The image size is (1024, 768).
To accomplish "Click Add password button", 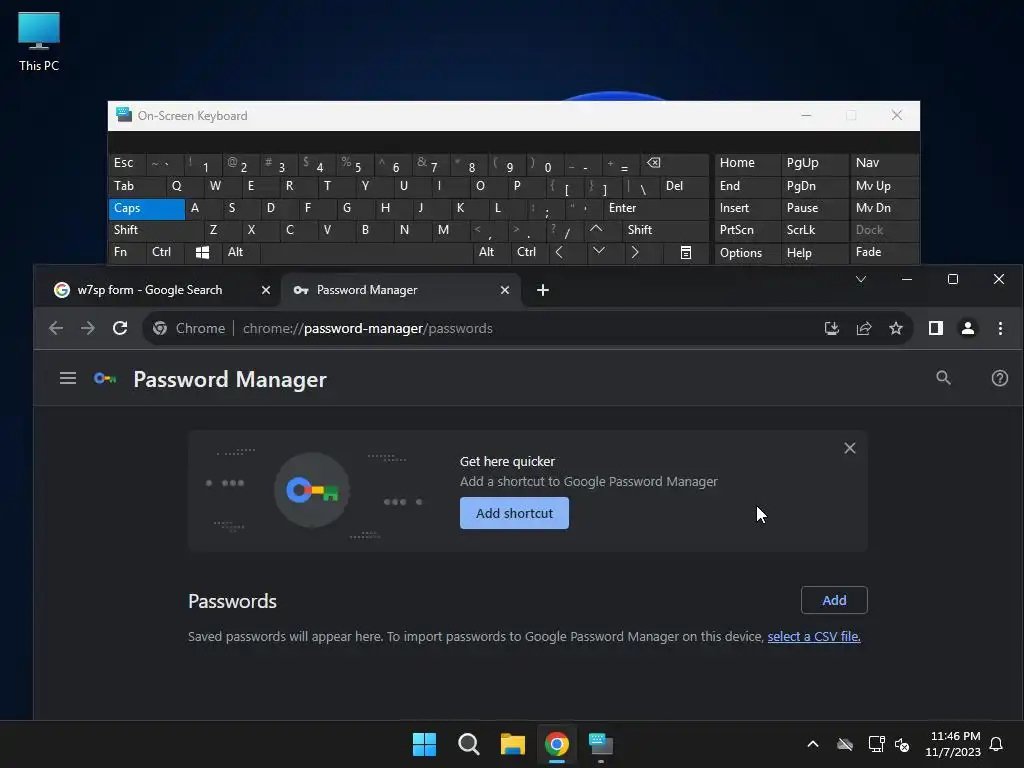I will (834, 600).
